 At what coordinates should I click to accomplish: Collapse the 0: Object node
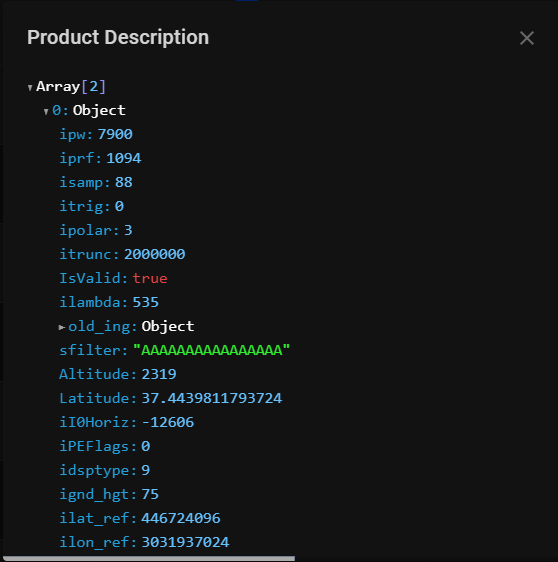click(x=46, y=111)
